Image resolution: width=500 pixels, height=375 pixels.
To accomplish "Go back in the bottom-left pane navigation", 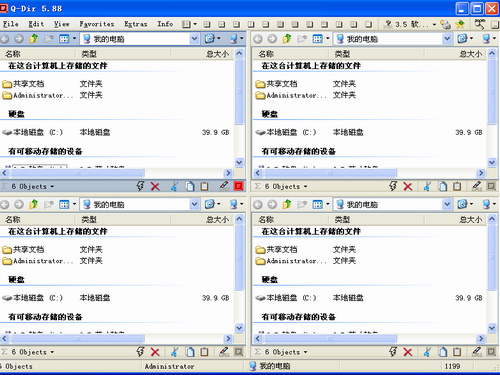I will 5,204.
